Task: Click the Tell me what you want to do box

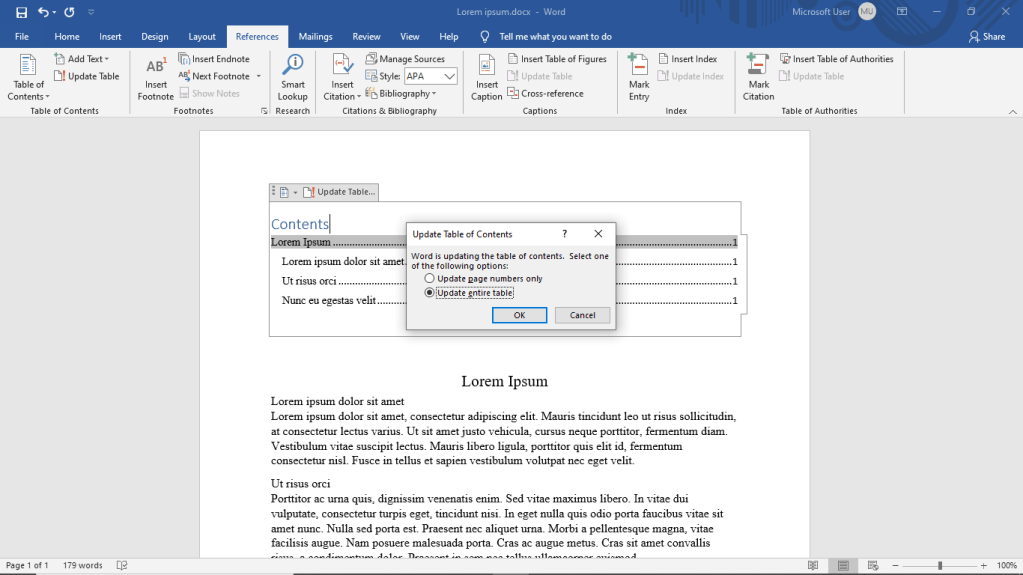Action: [555, 37]
